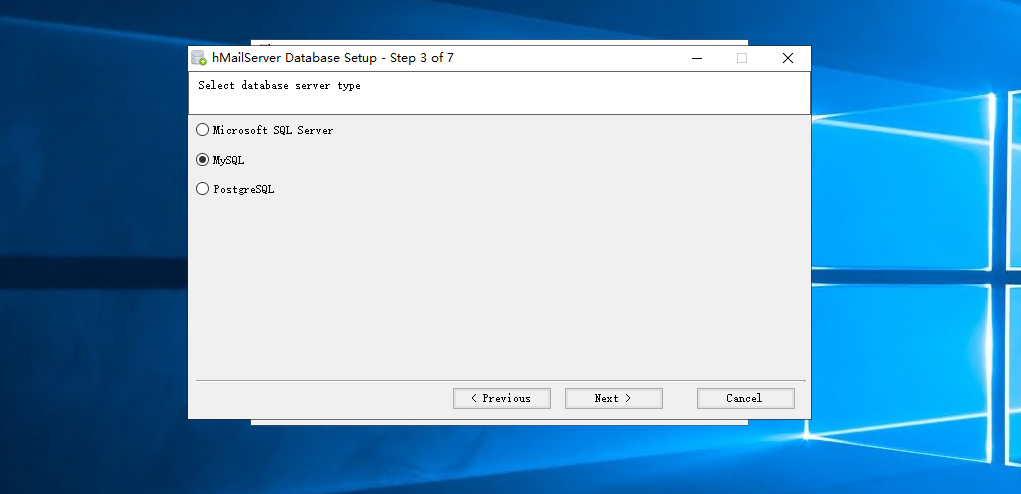Click the "Microsoft SQL Server" label text
The width and height of the screenshot is (1021, 494).
(x=272, y=130)
